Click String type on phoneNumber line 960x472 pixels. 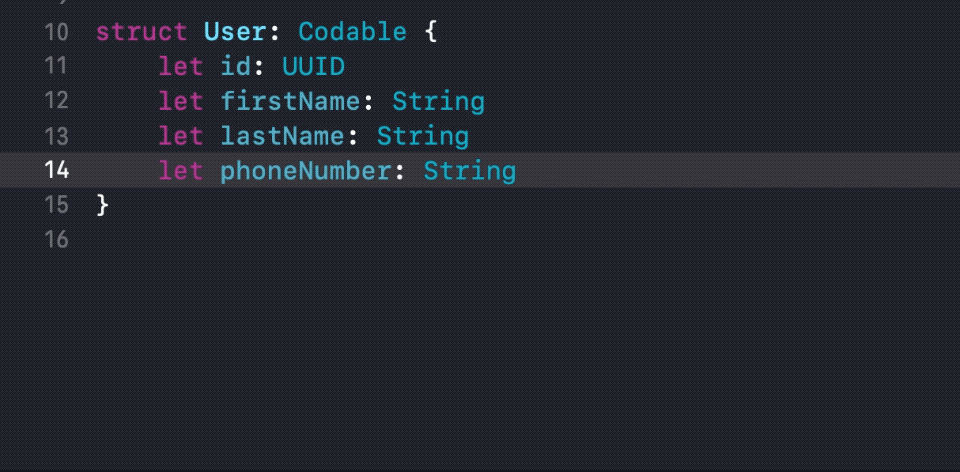point(469,171)
